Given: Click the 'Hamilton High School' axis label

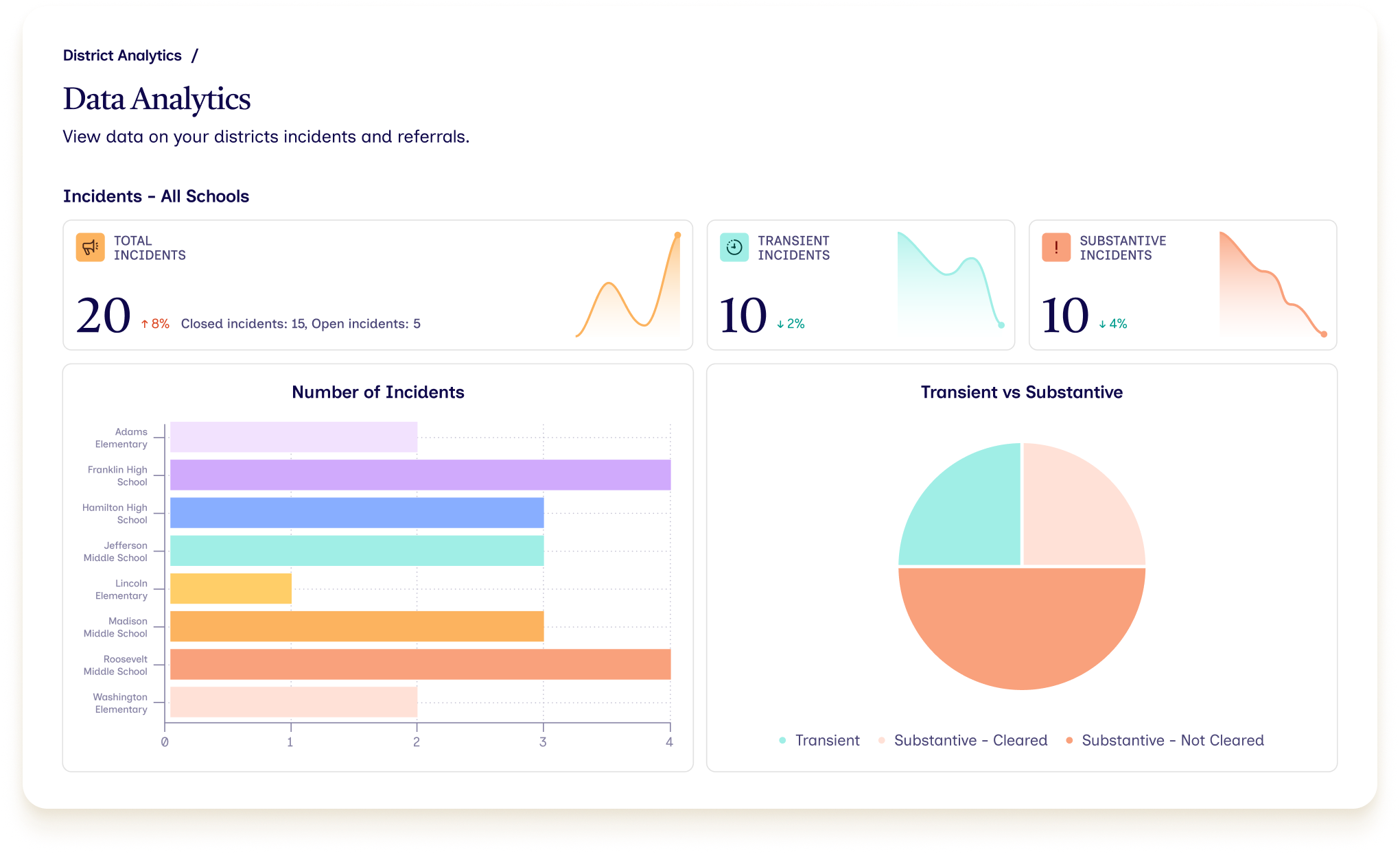Looking at the screenshot, I should [x=115, y=514].
